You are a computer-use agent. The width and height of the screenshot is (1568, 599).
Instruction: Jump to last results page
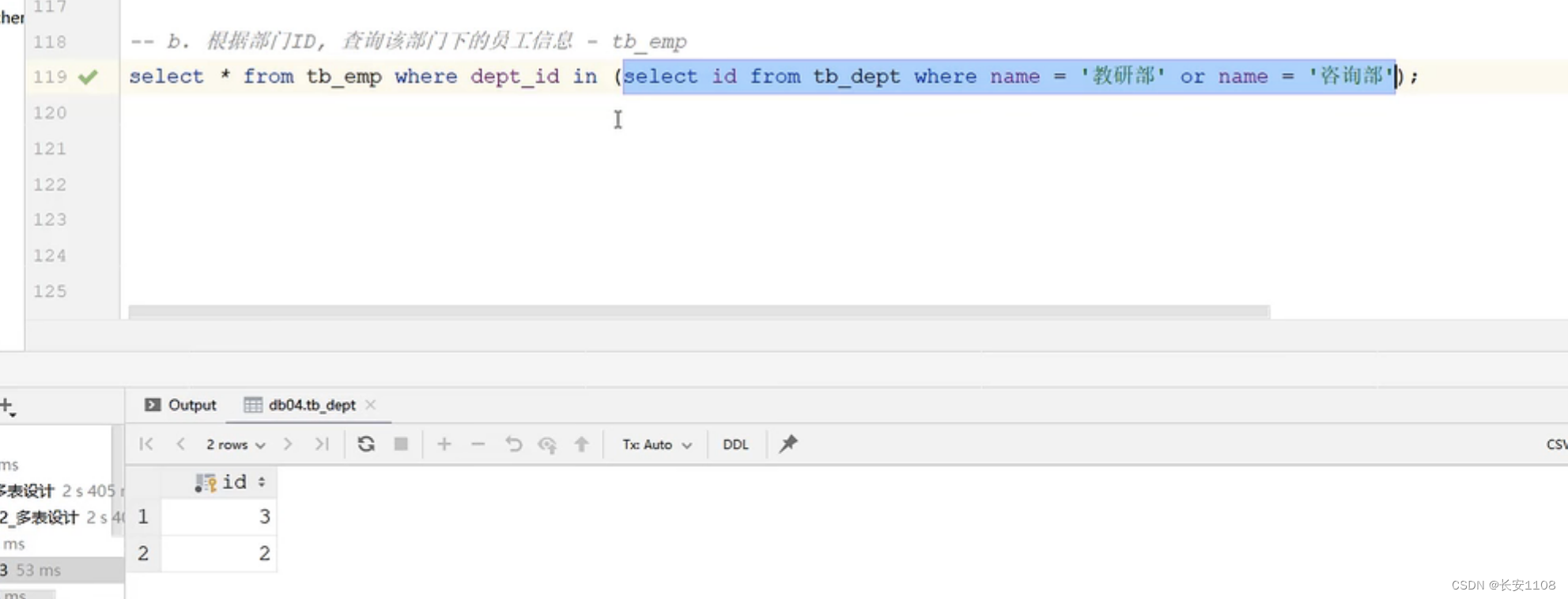coord(321,444)
